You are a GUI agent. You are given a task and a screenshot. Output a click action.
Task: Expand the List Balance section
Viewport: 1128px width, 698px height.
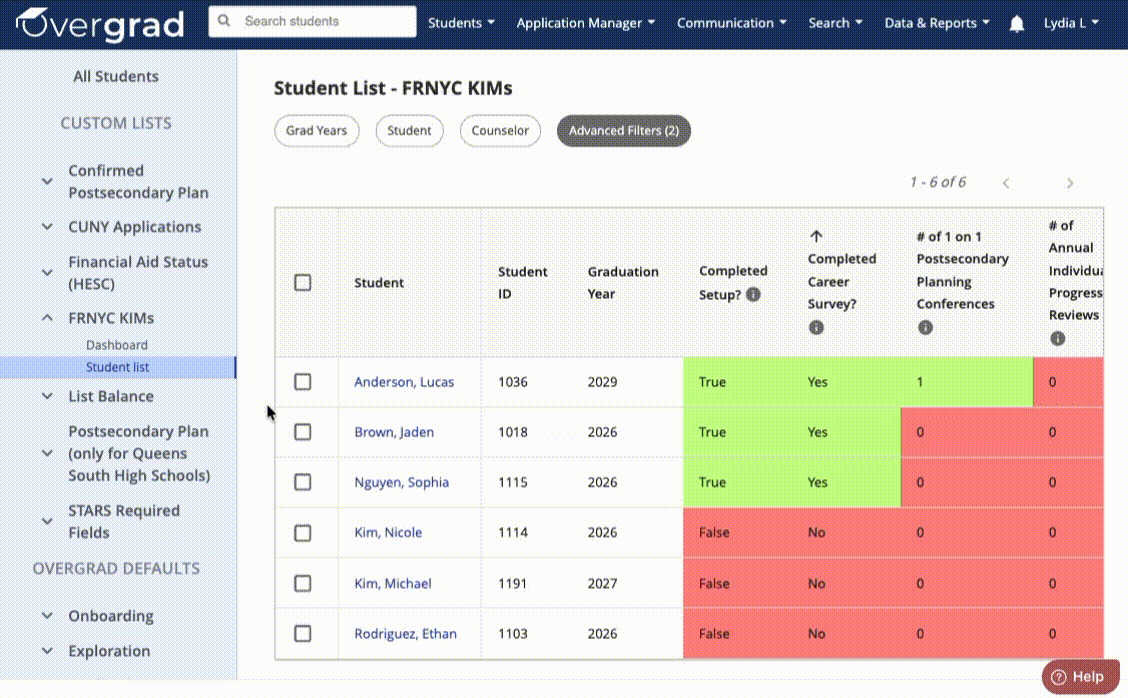47,396
